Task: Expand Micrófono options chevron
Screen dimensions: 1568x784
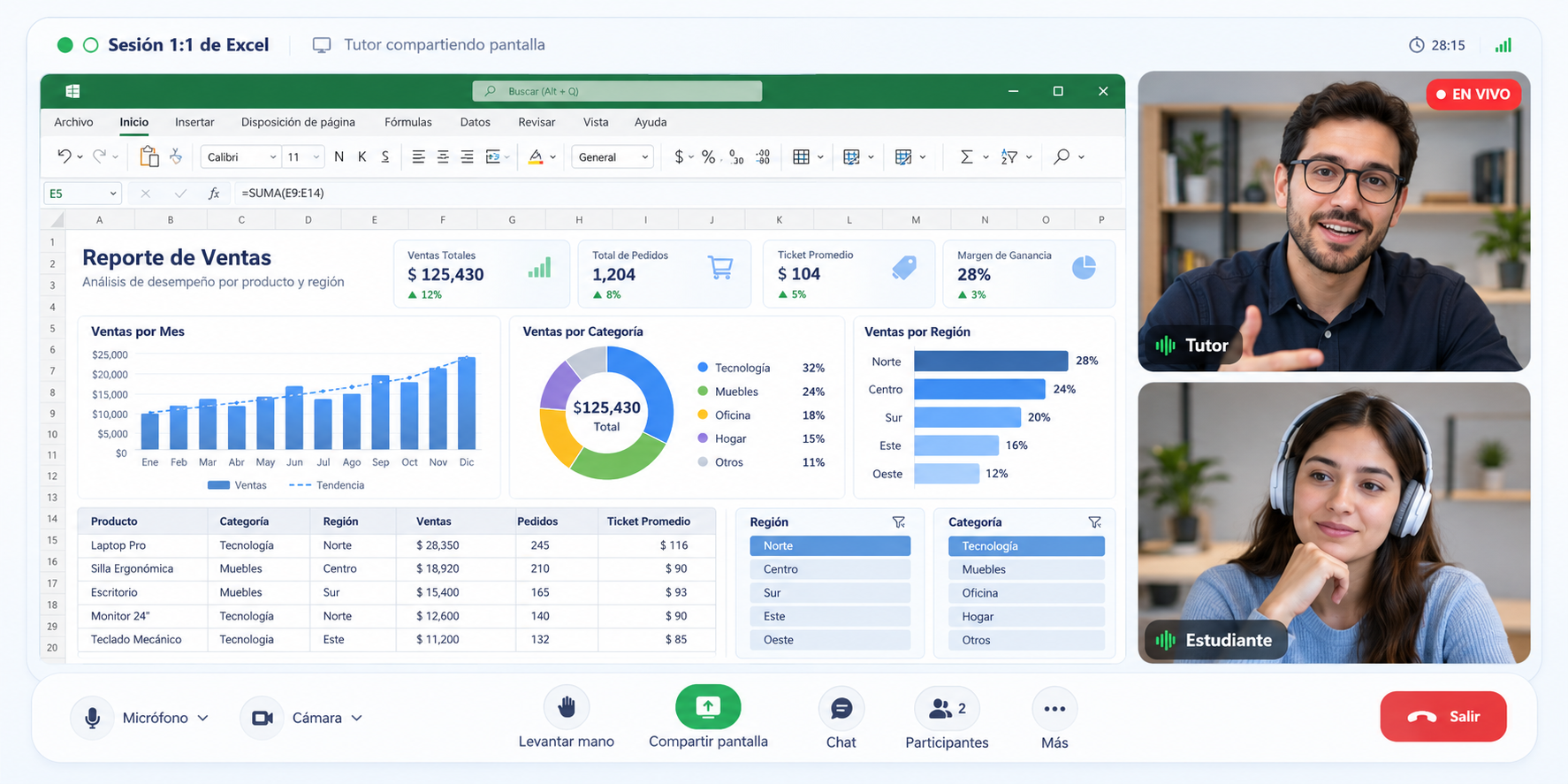Action: tap(203, 718)
